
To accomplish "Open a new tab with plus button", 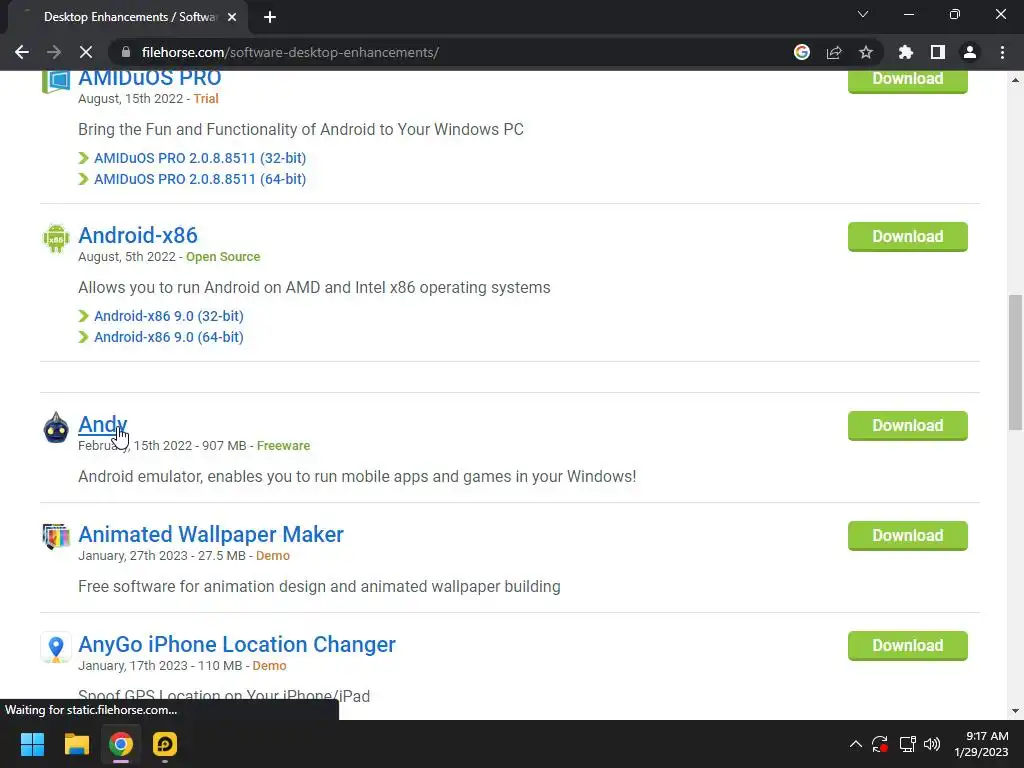I will [x=270, y=17].
